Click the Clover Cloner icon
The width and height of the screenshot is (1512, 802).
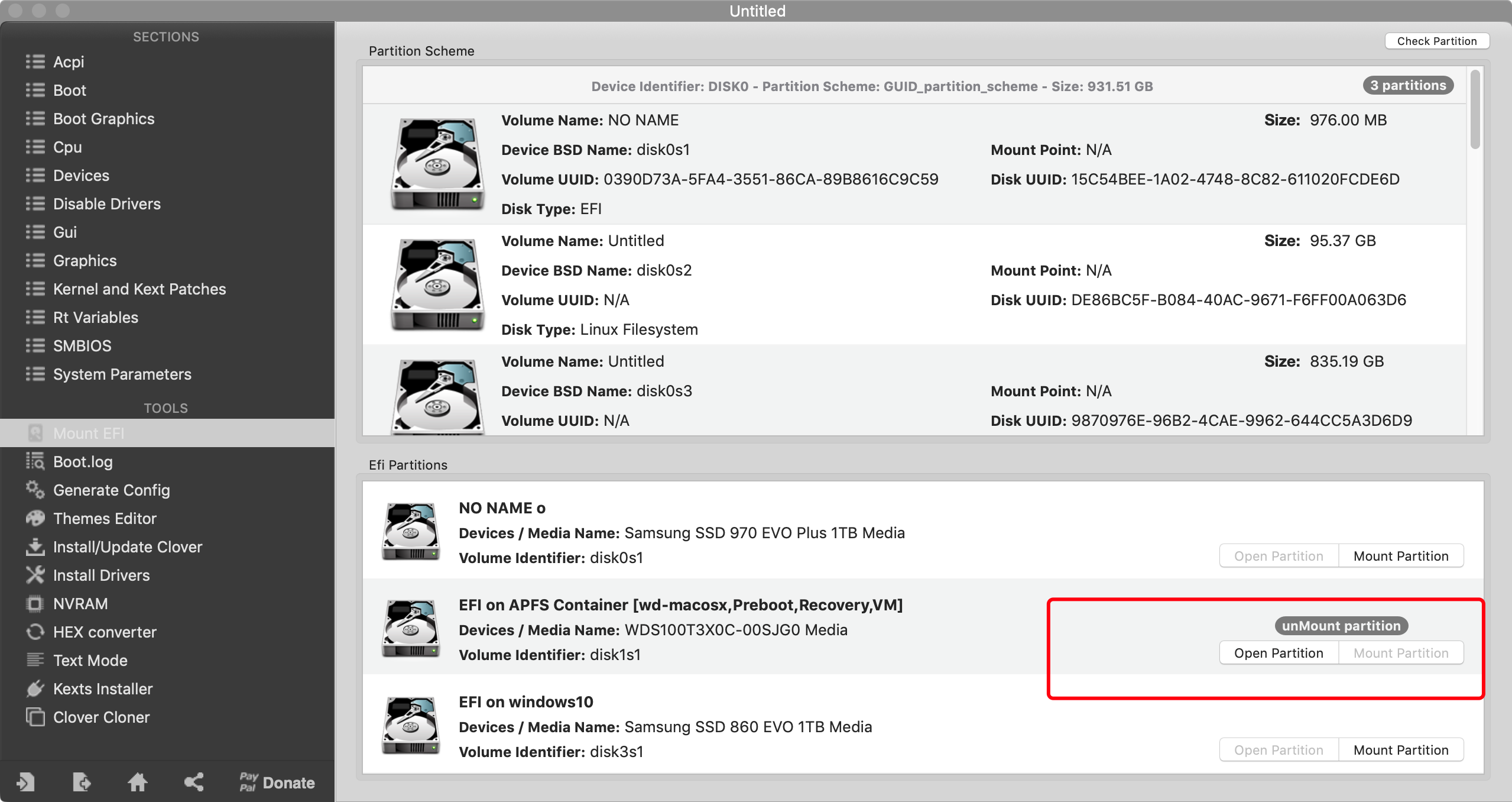coord(35,717)
